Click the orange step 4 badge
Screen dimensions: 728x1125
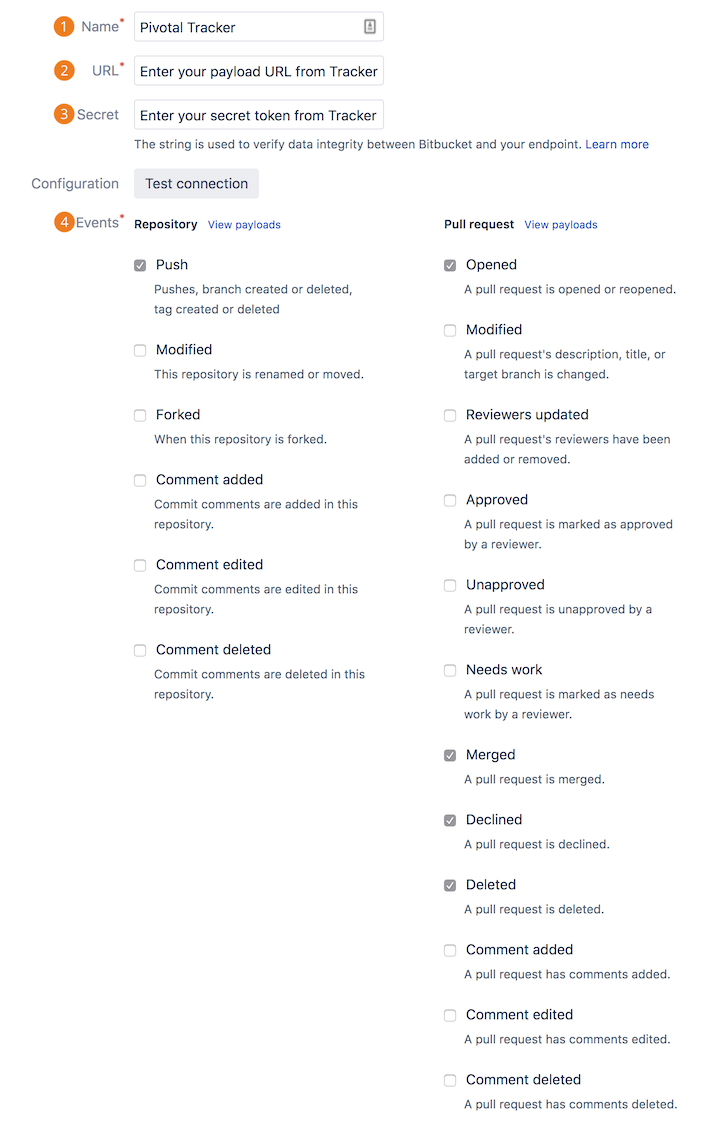64,222
